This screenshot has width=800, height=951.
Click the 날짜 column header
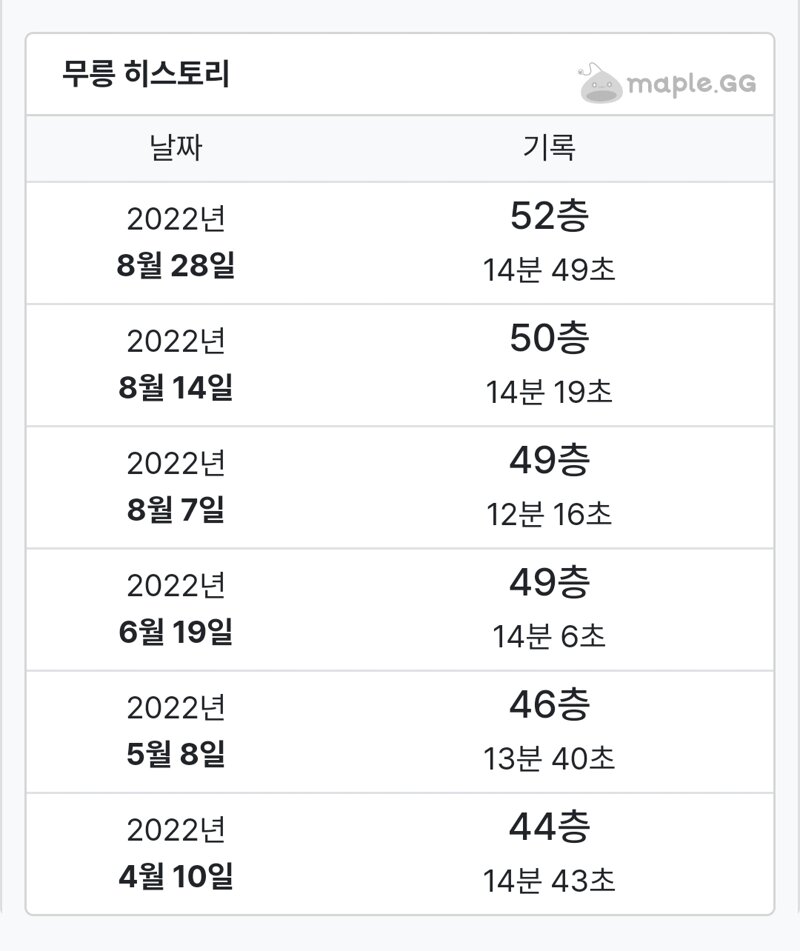pyautogui.click(x=176, y=148)
